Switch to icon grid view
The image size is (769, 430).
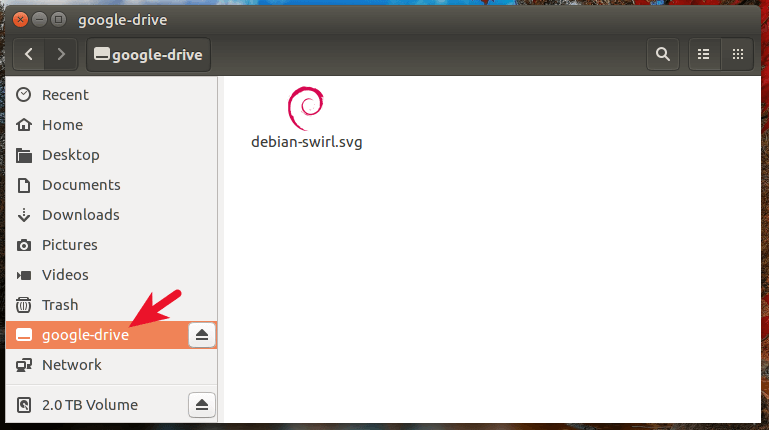pyautogui.click(x=738, y=54)
